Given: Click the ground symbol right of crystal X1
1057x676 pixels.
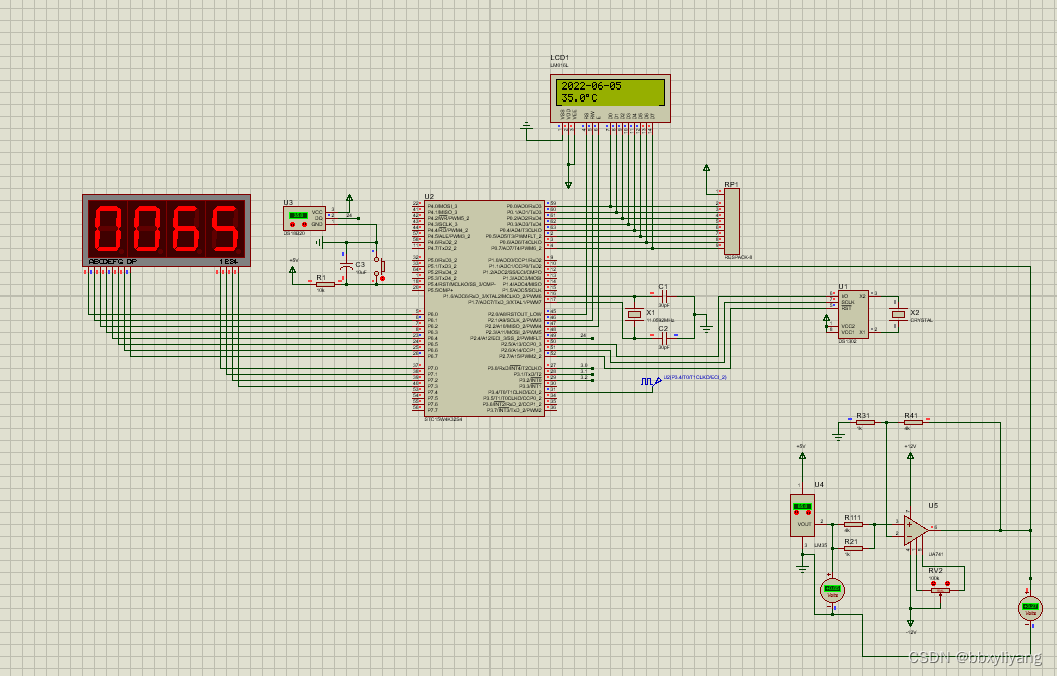Looking at the screenshot, I should (705, 328).
